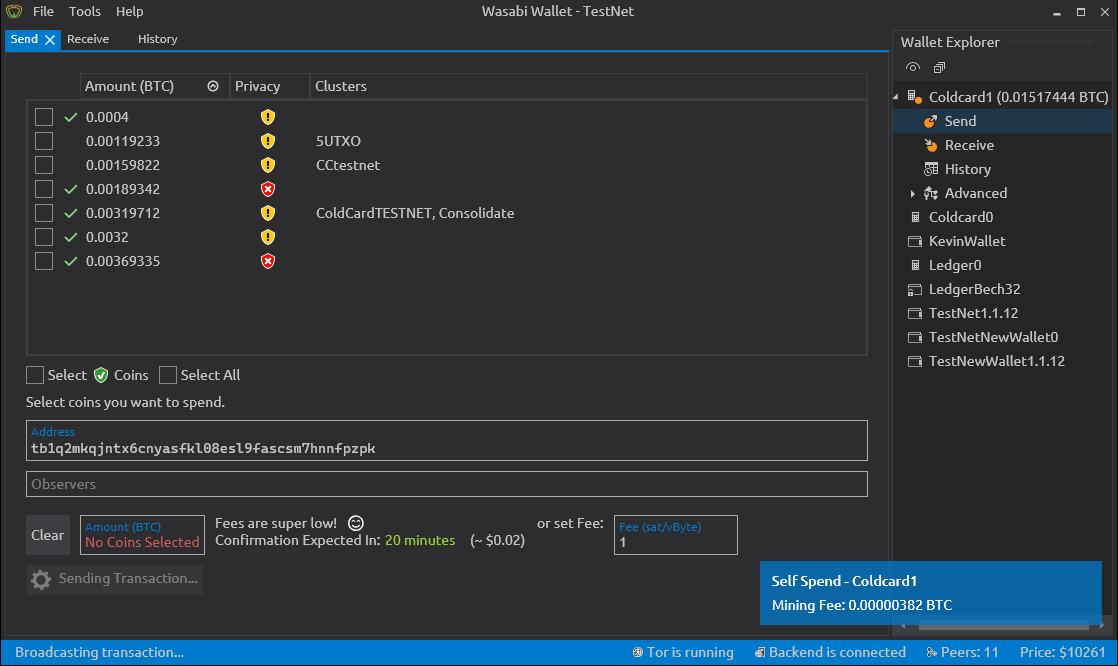1118x666 pixels.
Task: Open Send under Coldcard1
Action: (x=960, y=121)
